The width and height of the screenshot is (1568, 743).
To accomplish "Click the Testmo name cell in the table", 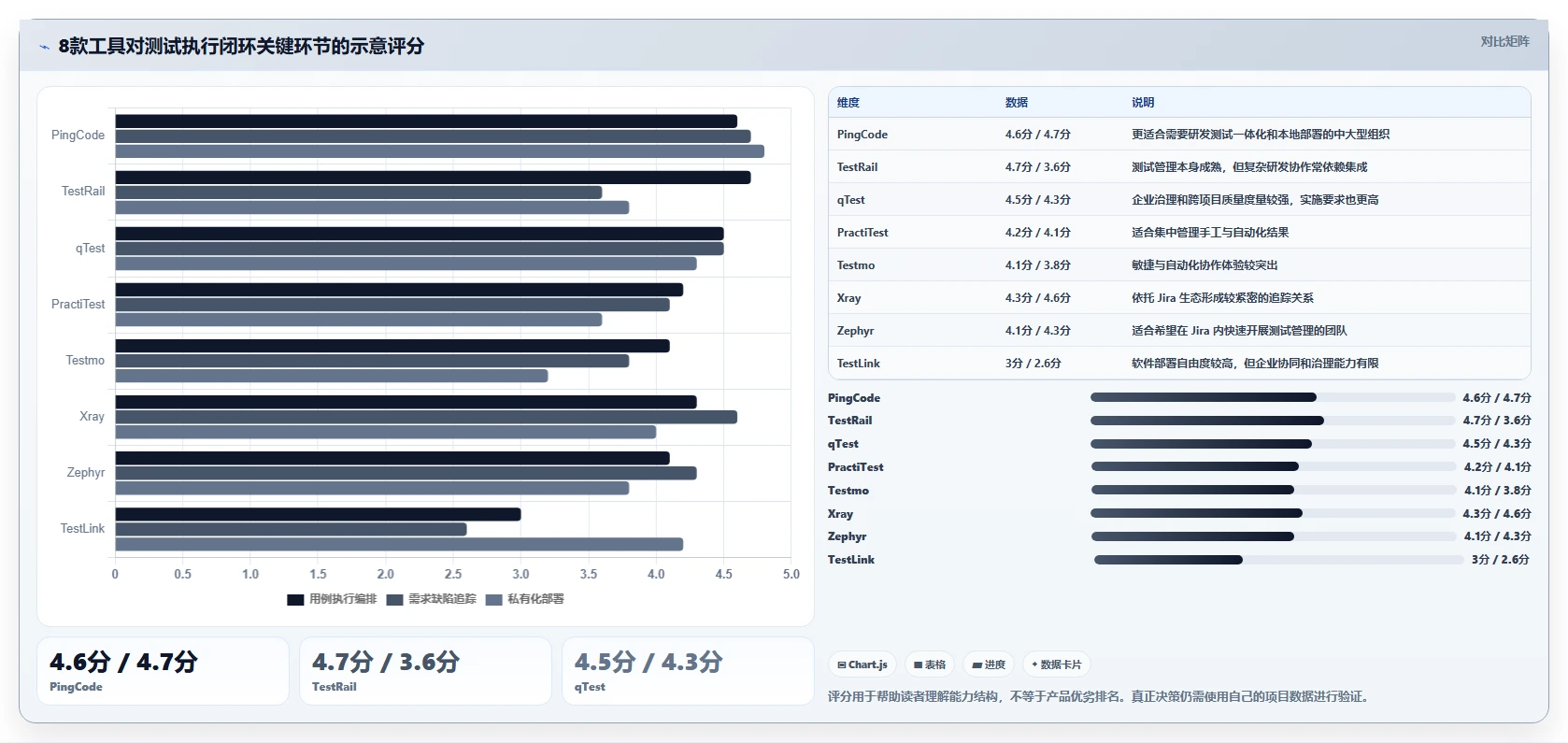I will point(856,265).
